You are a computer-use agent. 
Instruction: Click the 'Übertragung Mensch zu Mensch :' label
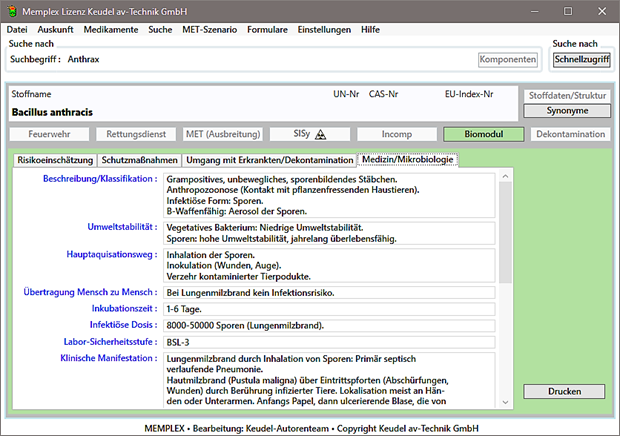pyautogui.click(x=90, y=292)
